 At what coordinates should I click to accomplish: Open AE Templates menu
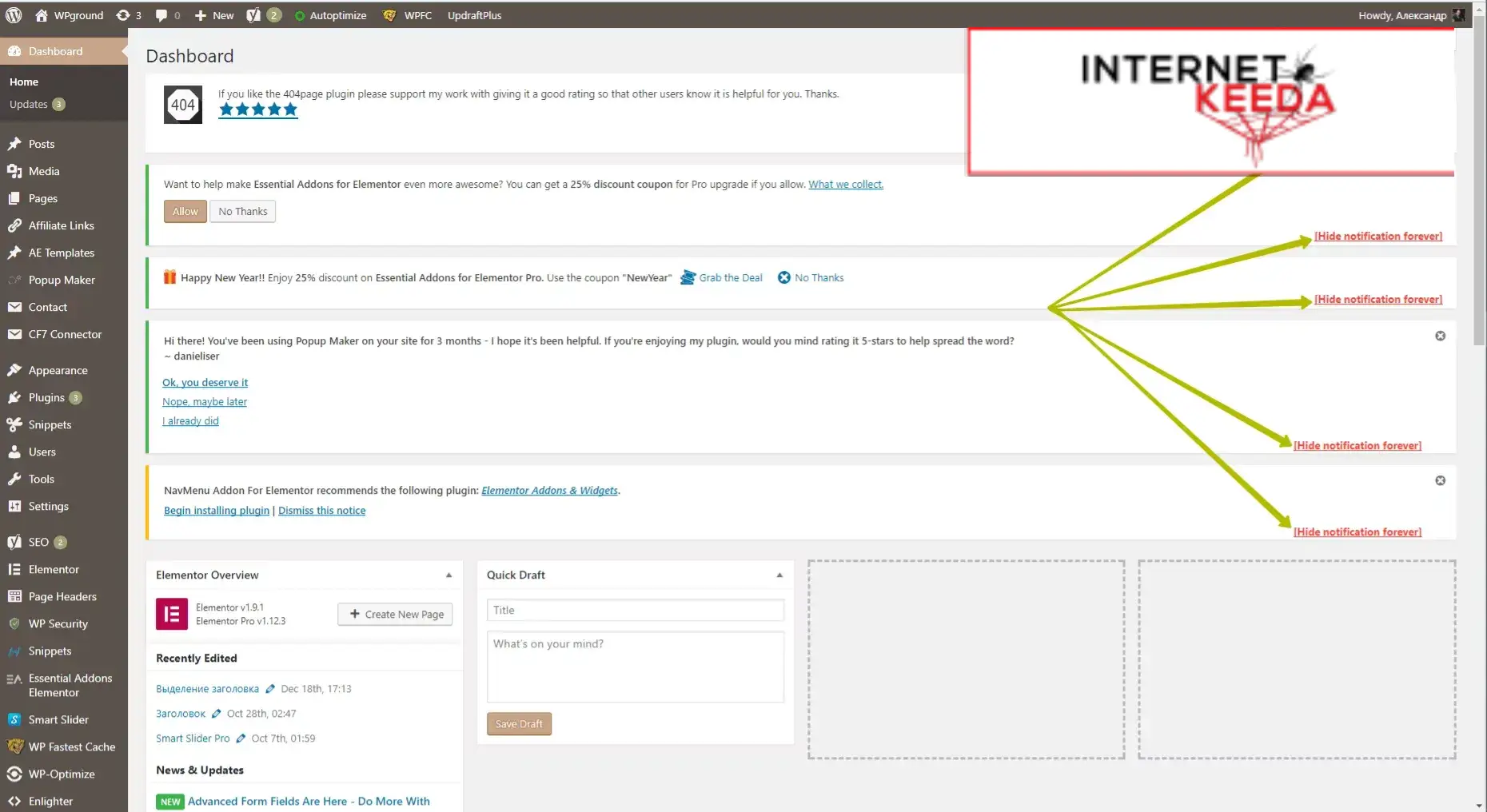click(x=64, y=253)
